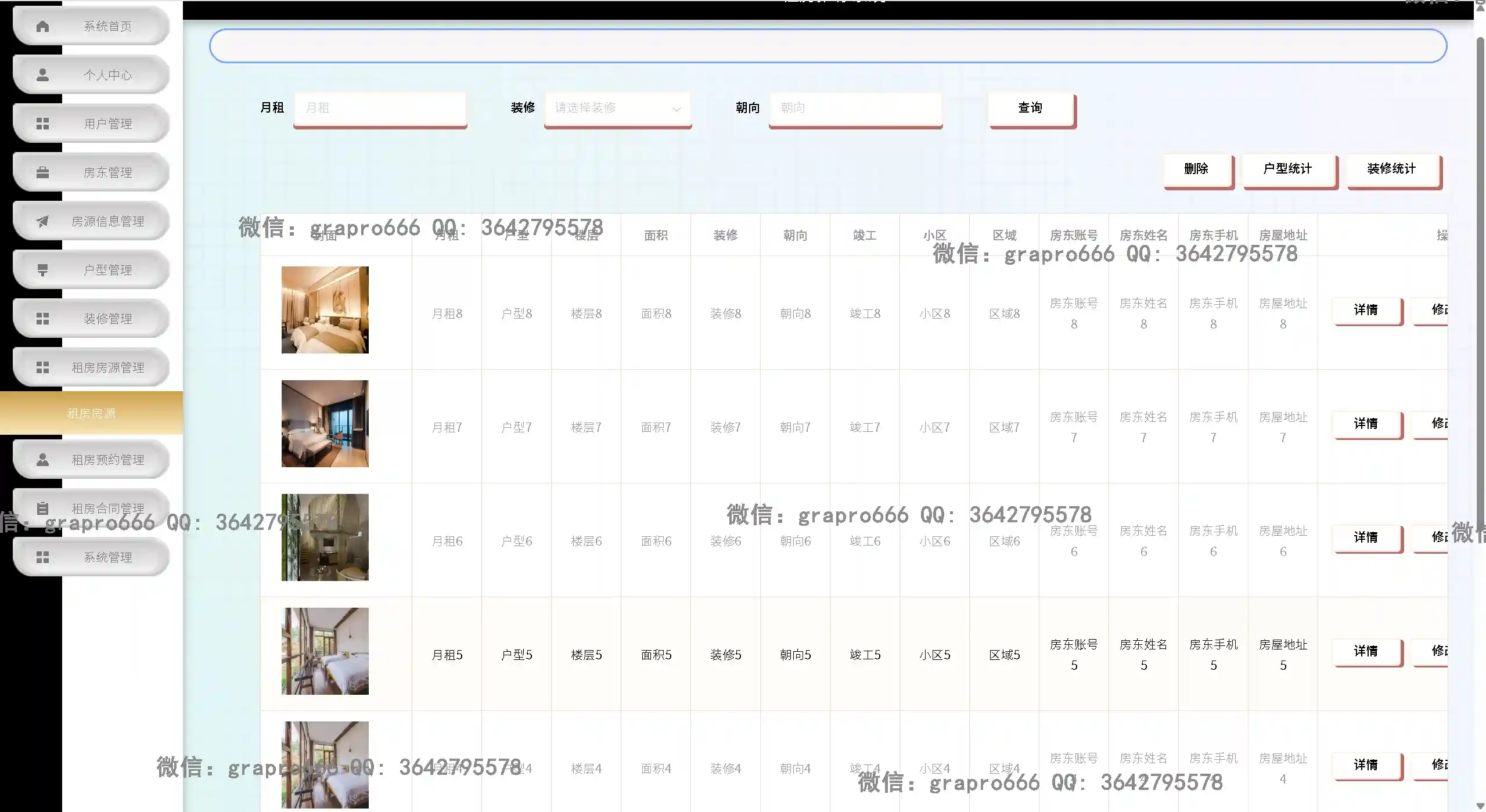The width and height of the screenshot is (1486, 812).
Task: Click the home icon beside 系统首页
Action: [44, 26]
